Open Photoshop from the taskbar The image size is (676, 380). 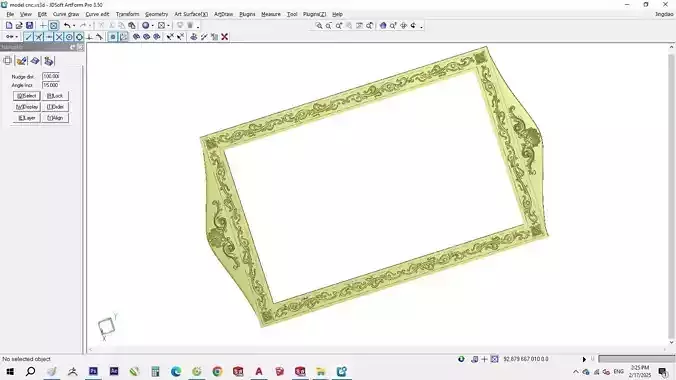coord(93,371)
